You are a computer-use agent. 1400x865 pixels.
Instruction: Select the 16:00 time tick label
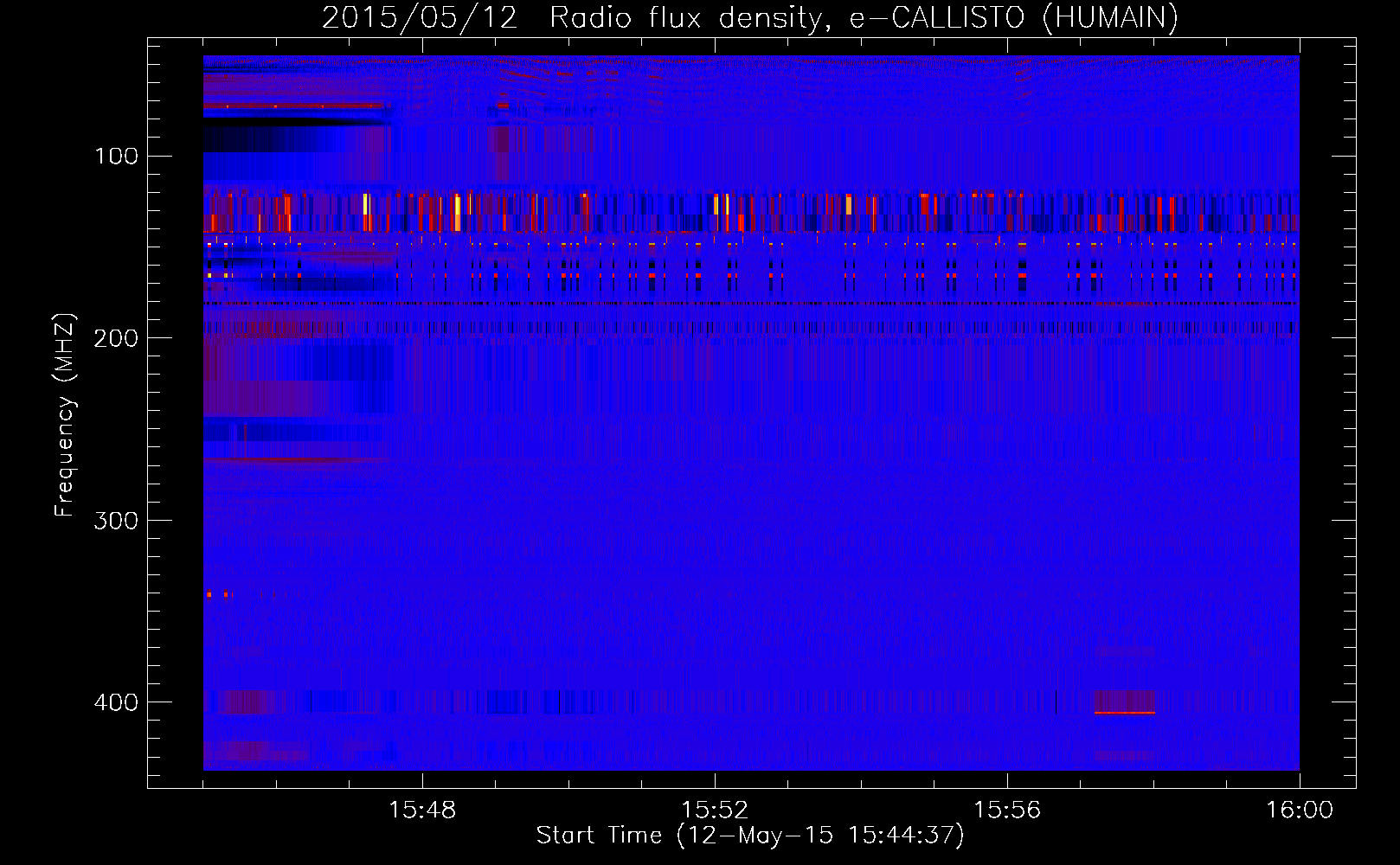pyautogui.click(x=1300, y=810)
